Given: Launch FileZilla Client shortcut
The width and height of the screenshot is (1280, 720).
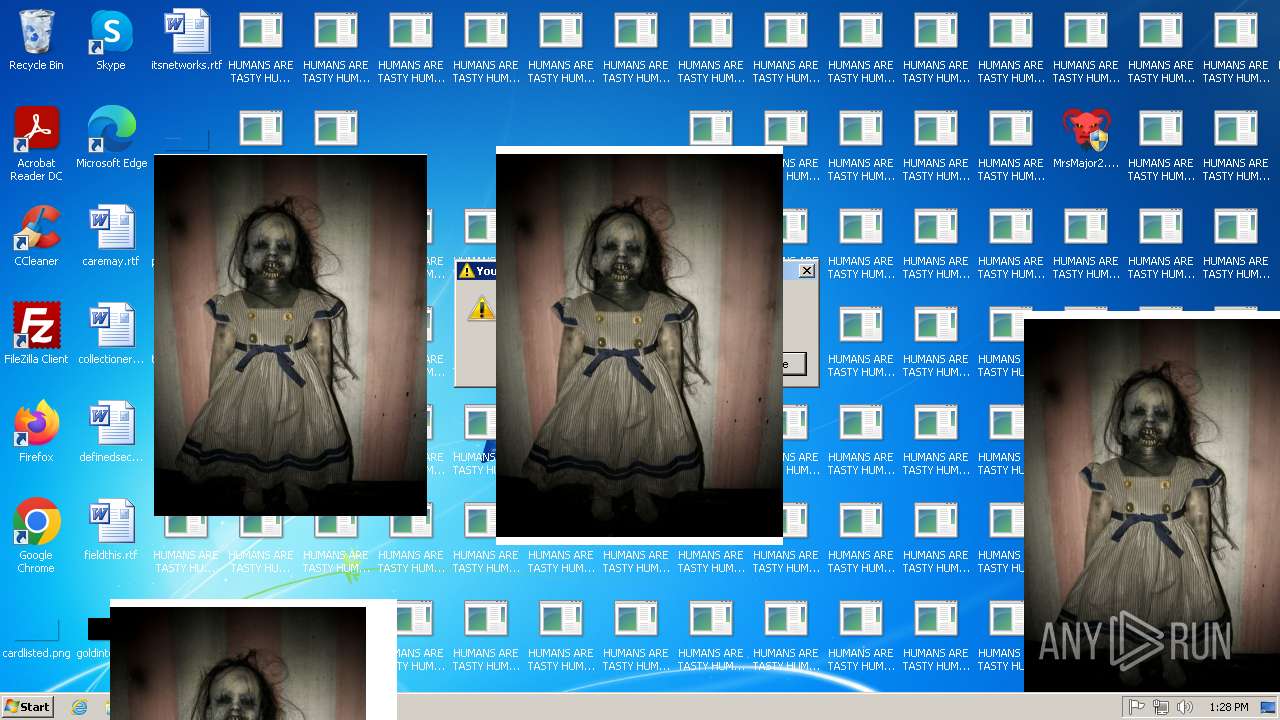Looking at the screenshot, I should point(36,335).
